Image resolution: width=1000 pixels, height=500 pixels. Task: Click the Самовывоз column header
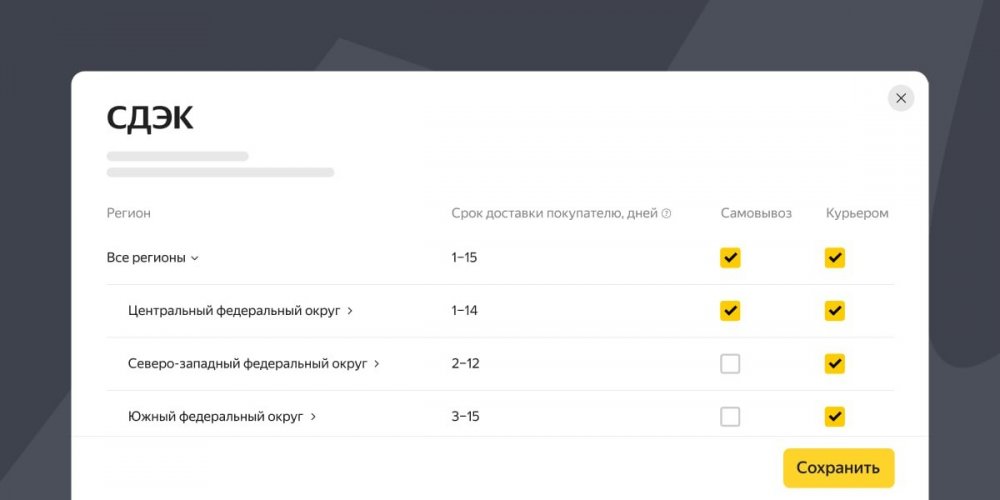pyautogui.click(x=756, y=213)
